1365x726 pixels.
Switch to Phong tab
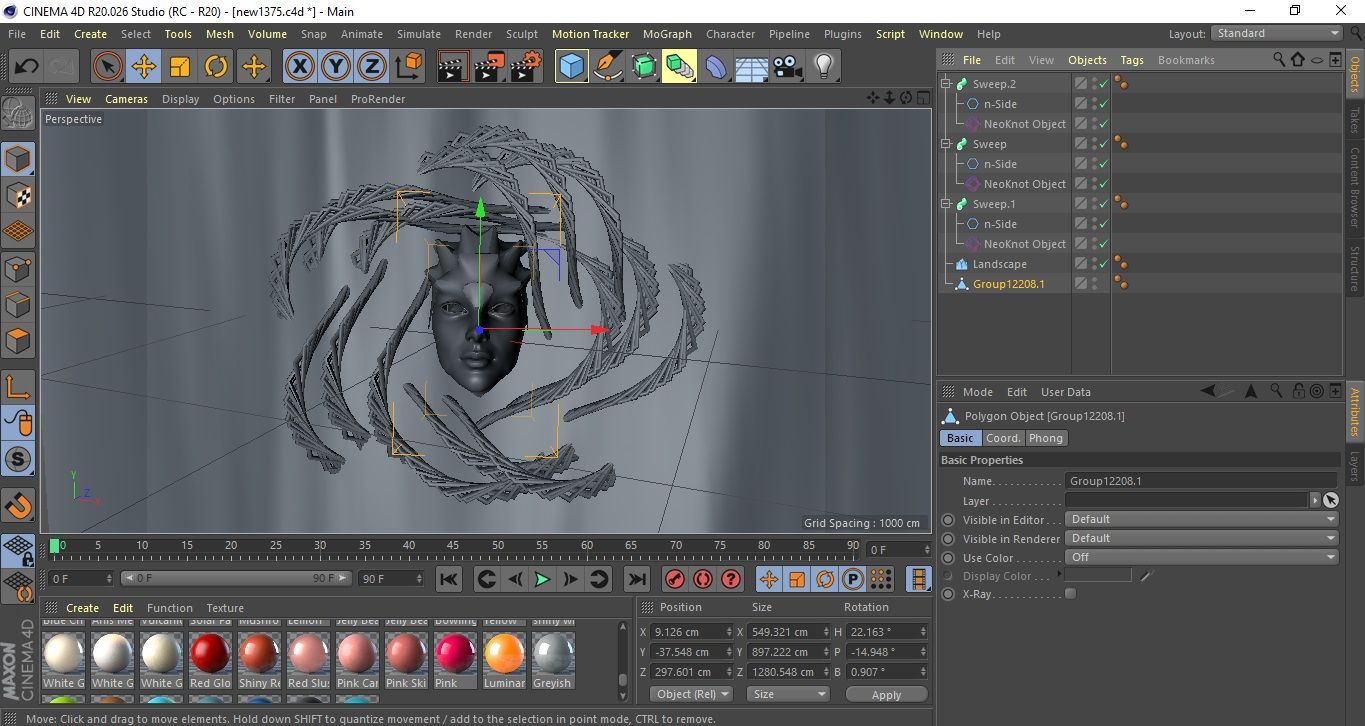click(1046, 438)
